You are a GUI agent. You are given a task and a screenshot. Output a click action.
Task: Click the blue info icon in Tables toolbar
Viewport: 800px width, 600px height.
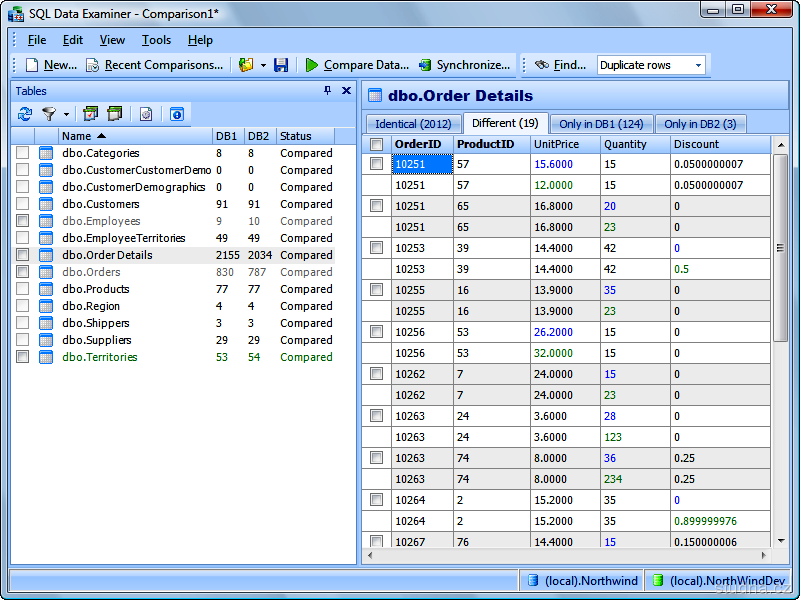[x=176, y=114]
